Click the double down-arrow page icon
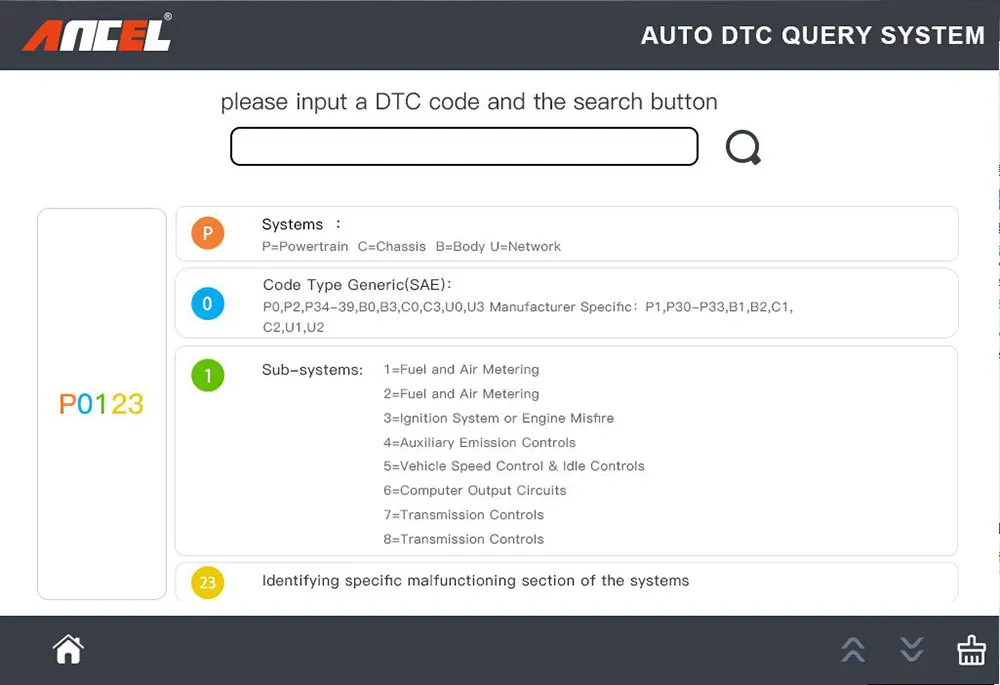The width and height of the screenshot is (1000, 685). [x=912, y=650]
